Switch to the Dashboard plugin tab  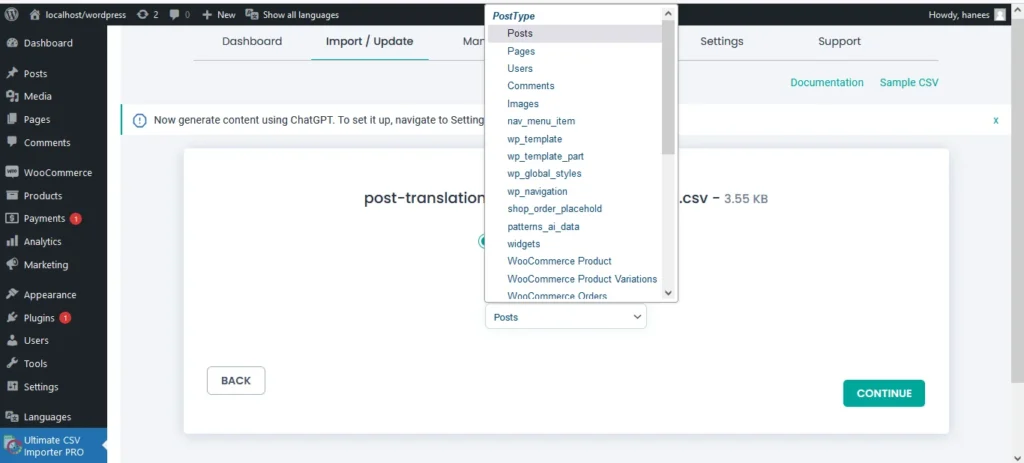[252, 41]
